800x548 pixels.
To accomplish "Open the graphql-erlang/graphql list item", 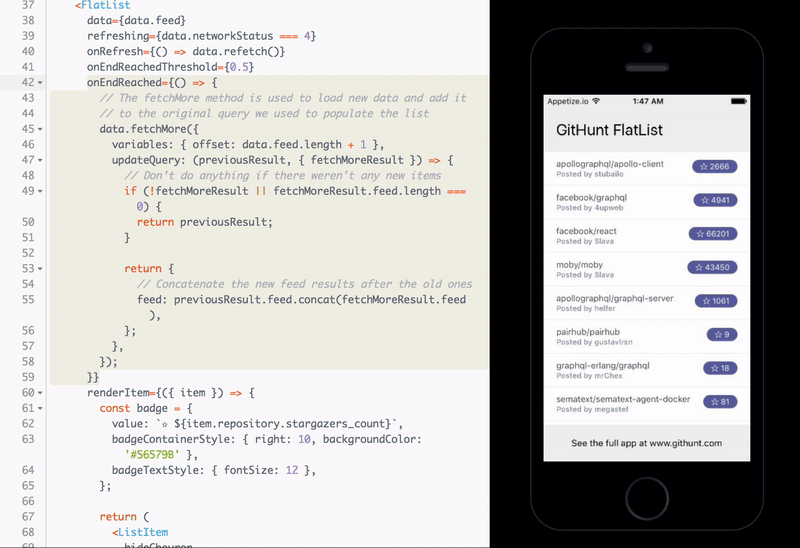I will [x=646, y=371].
